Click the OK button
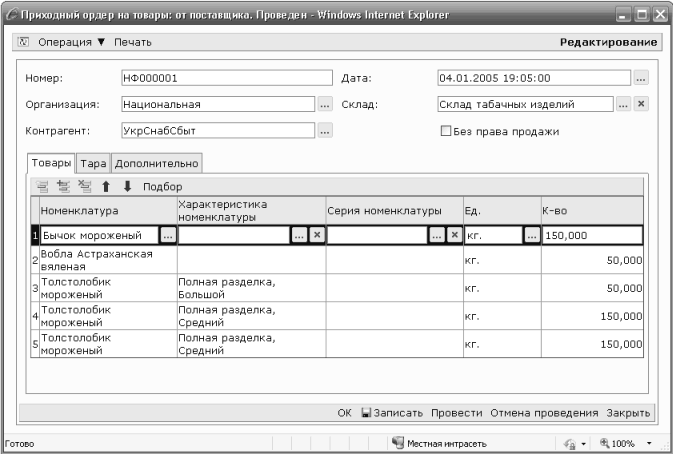This screenshot has height=454, width=673. tap(344, 413)
